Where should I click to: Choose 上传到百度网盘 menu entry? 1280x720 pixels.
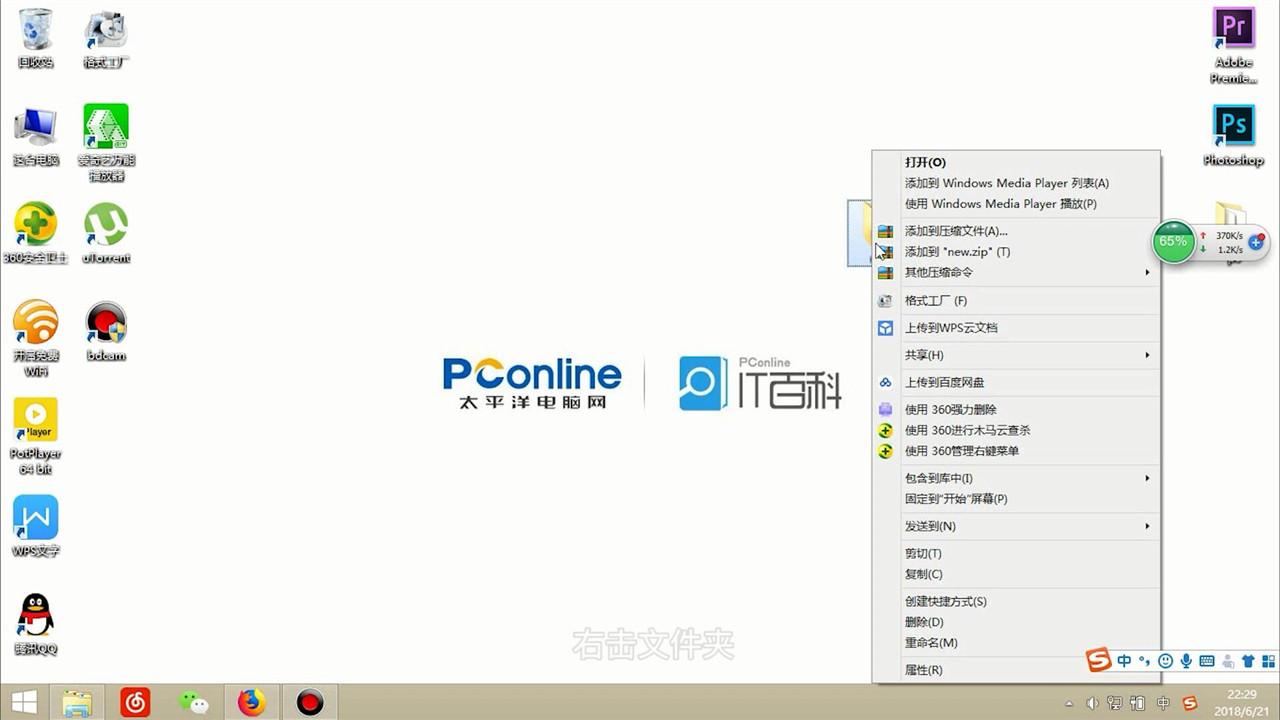1016,382
